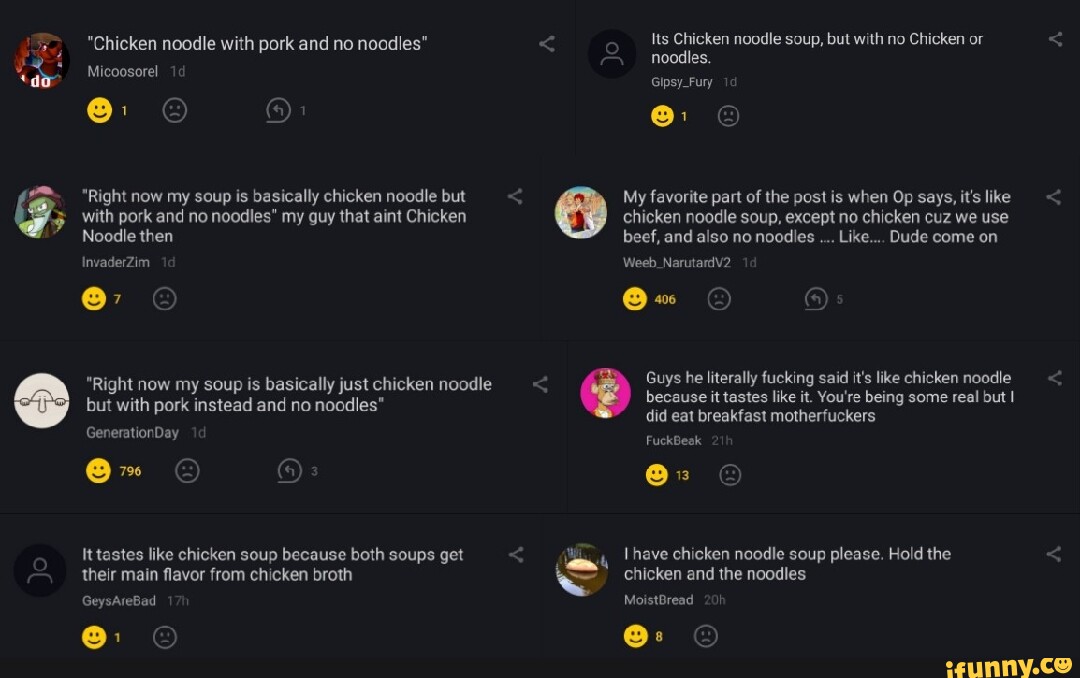Like InvaderZim's comment with smiley
This screenshot has height=678, width=1080.
click(x=94, y=298)
